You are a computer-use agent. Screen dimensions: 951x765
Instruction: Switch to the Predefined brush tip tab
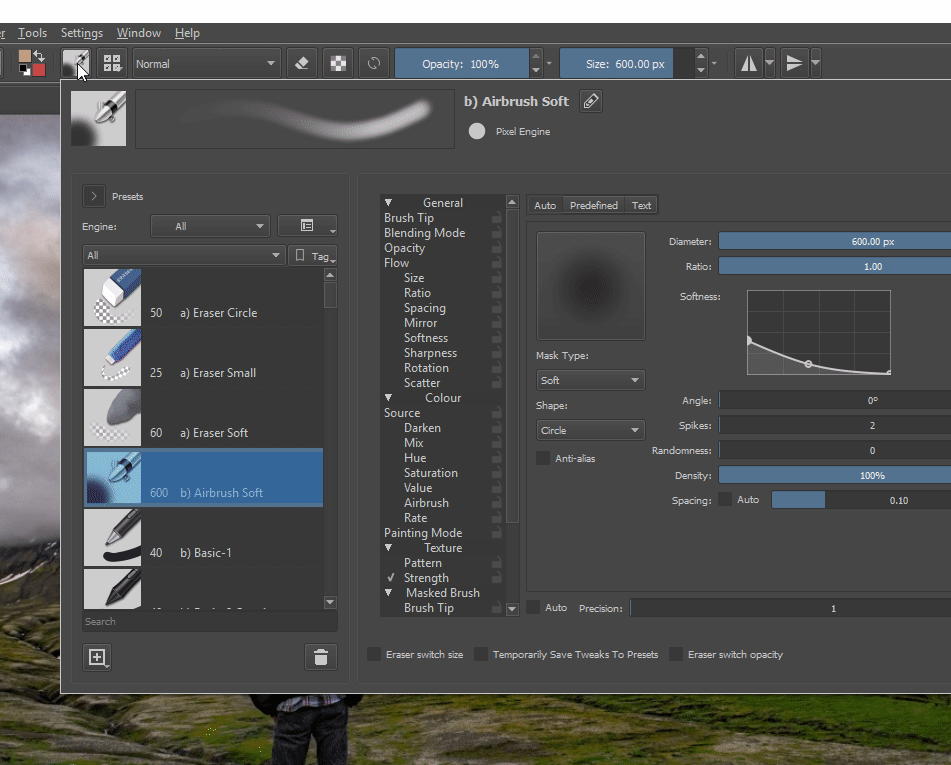tap(594, 205)
